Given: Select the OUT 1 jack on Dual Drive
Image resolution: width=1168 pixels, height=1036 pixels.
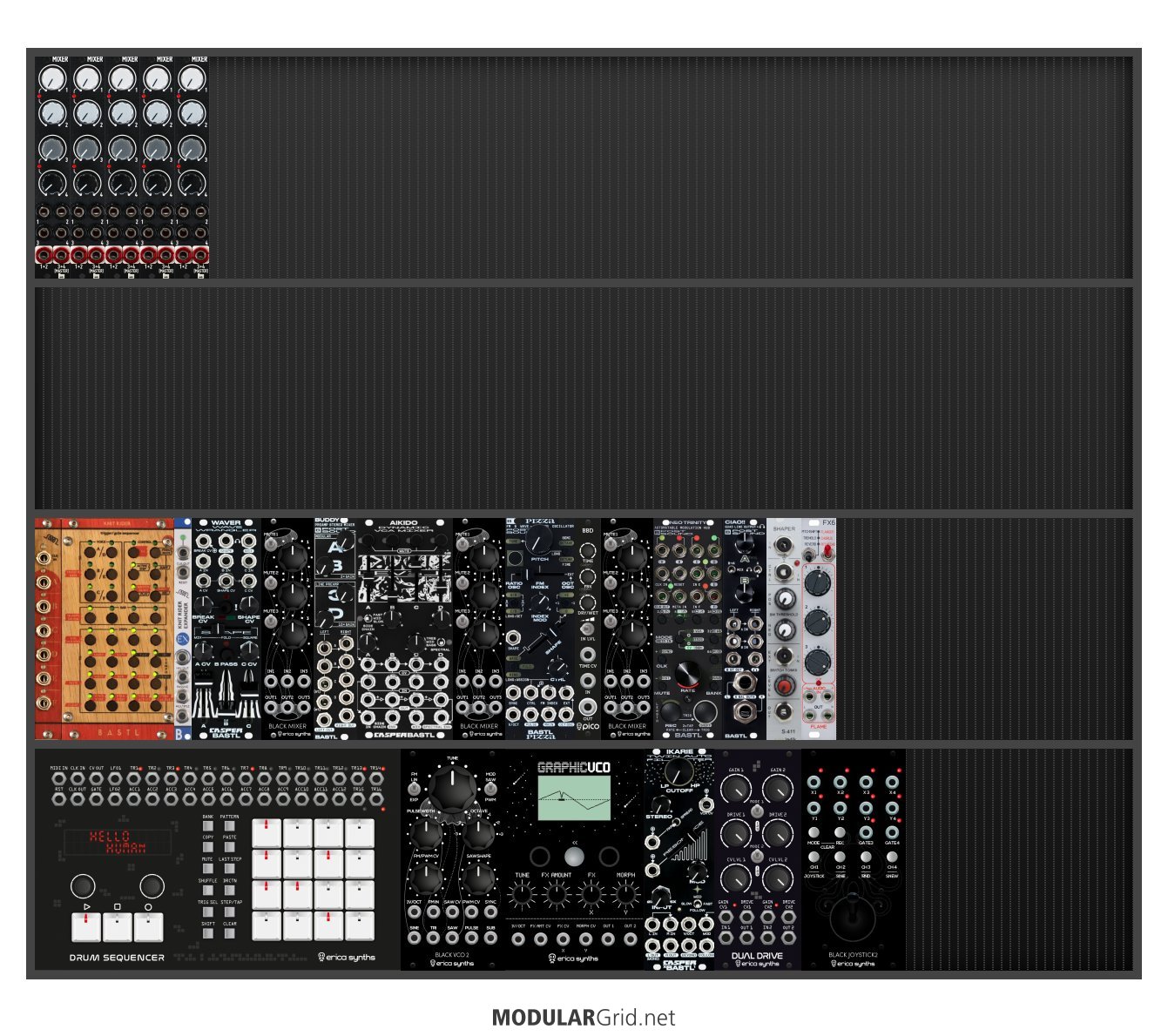Looking at the screenshot, I should 746,939.
